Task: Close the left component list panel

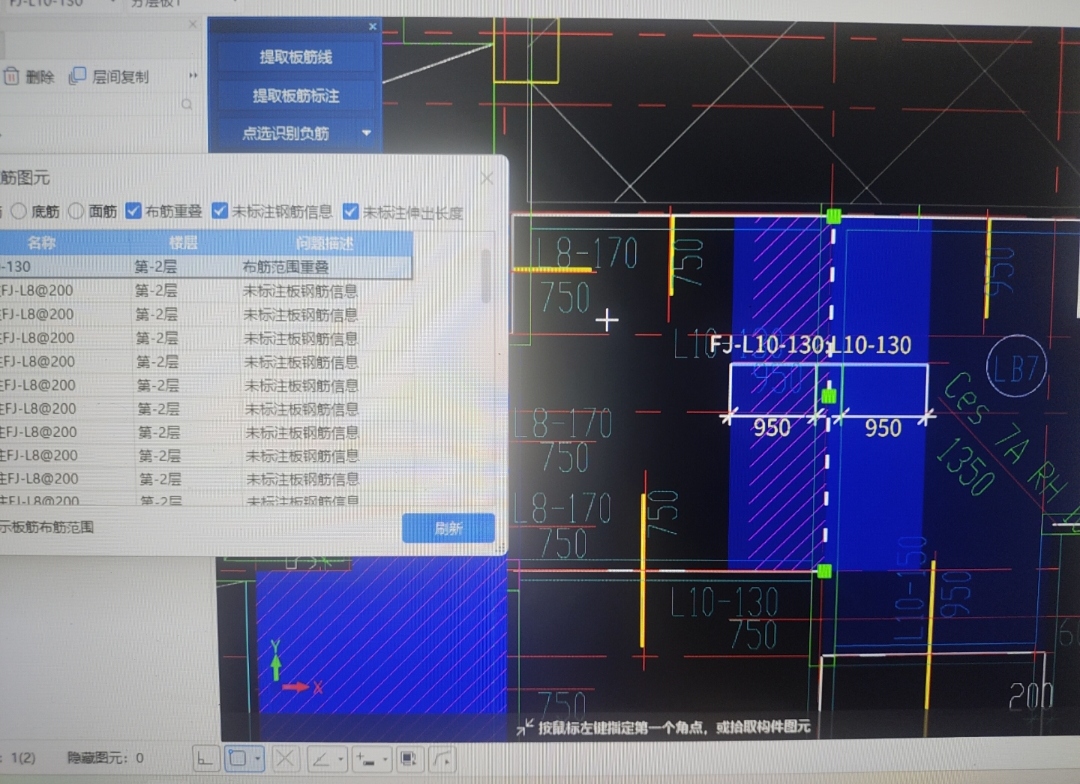Action: point(193,24)
